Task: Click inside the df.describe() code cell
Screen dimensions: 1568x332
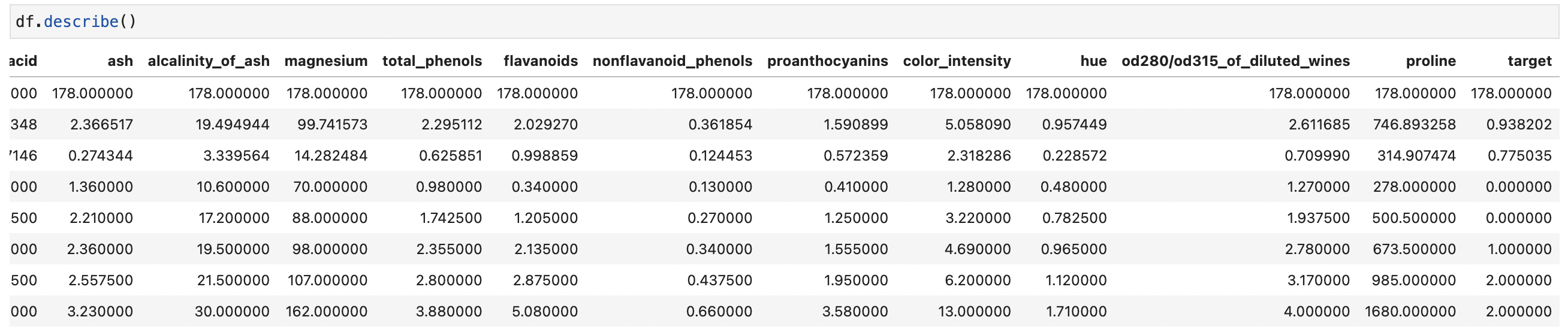Action: pyautogui.click(x=731, y=22)
